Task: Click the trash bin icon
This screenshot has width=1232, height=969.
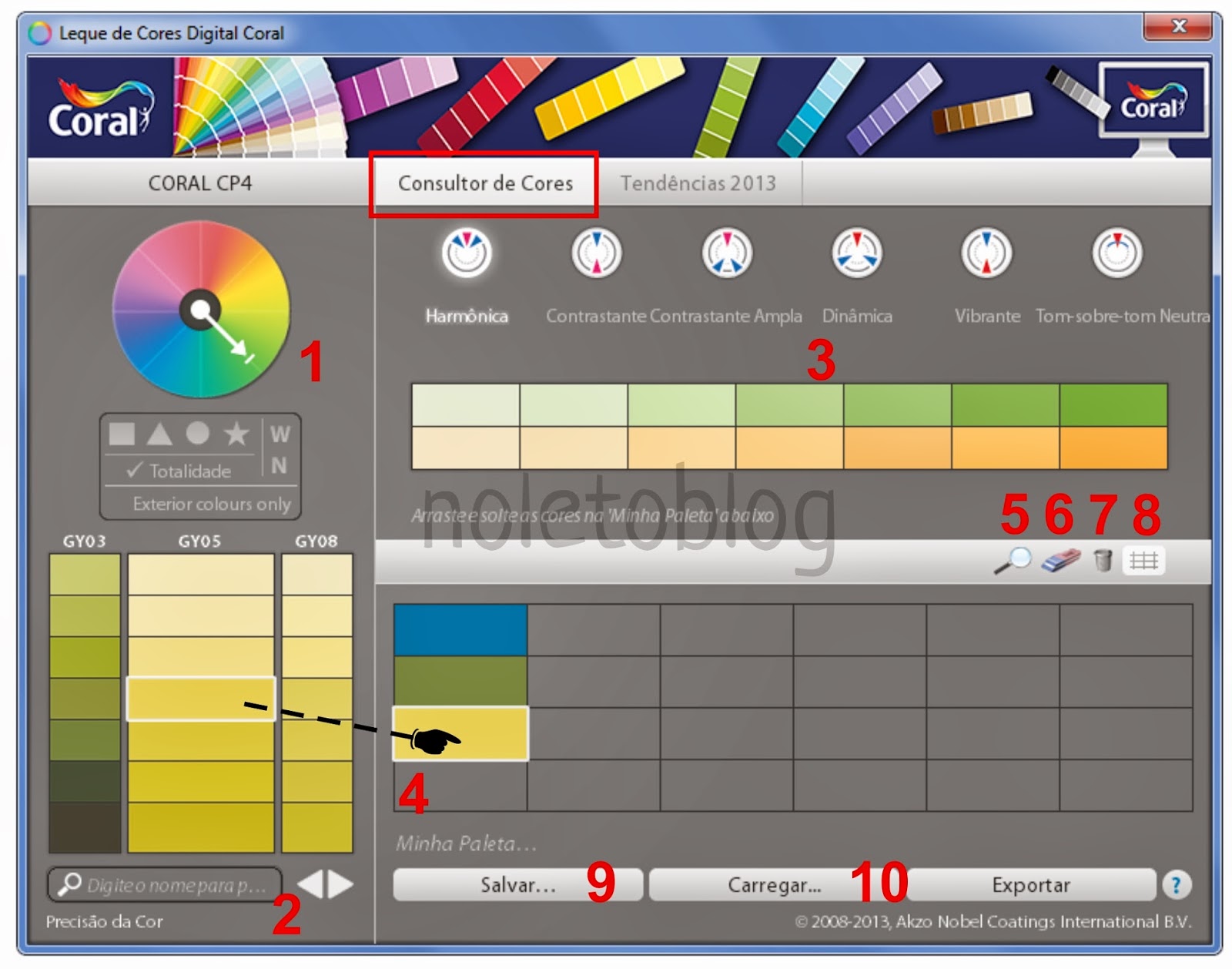Action: [x=1103, y=560]
